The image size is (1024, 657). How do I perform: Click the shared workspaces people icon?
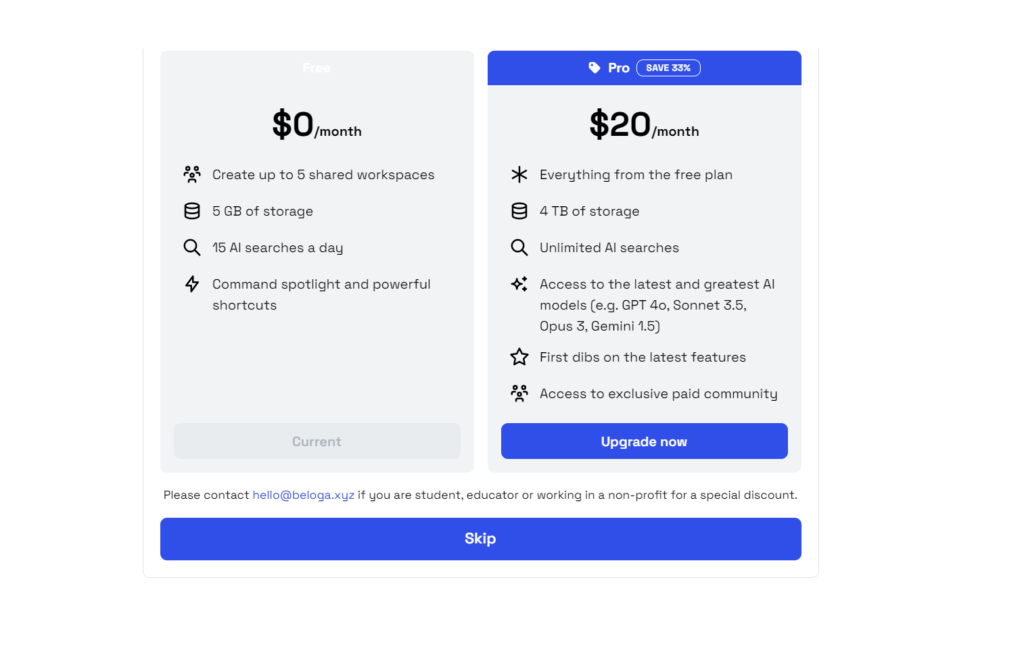click(x=192, y=174)
